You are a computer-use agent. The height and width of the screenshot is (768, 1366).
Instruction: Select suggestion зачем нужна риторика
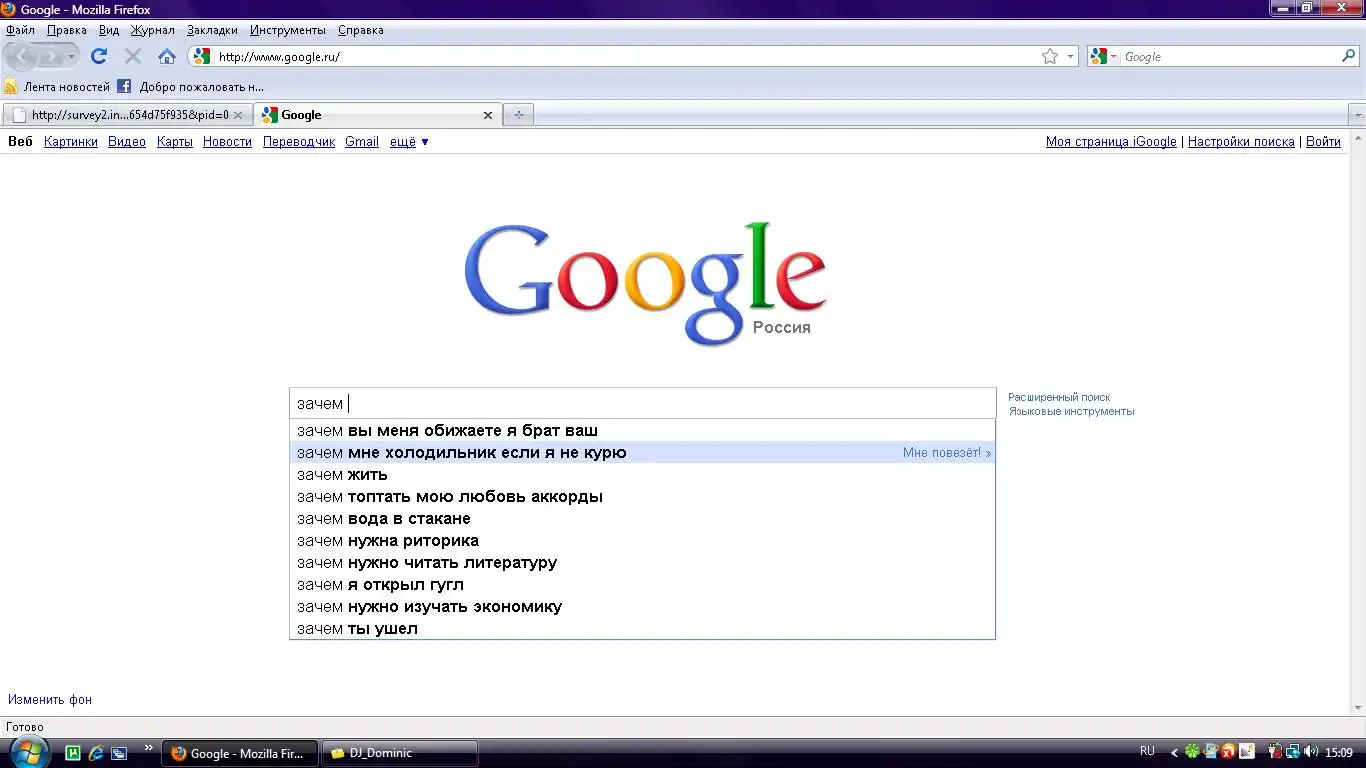[x=388, y=541]
